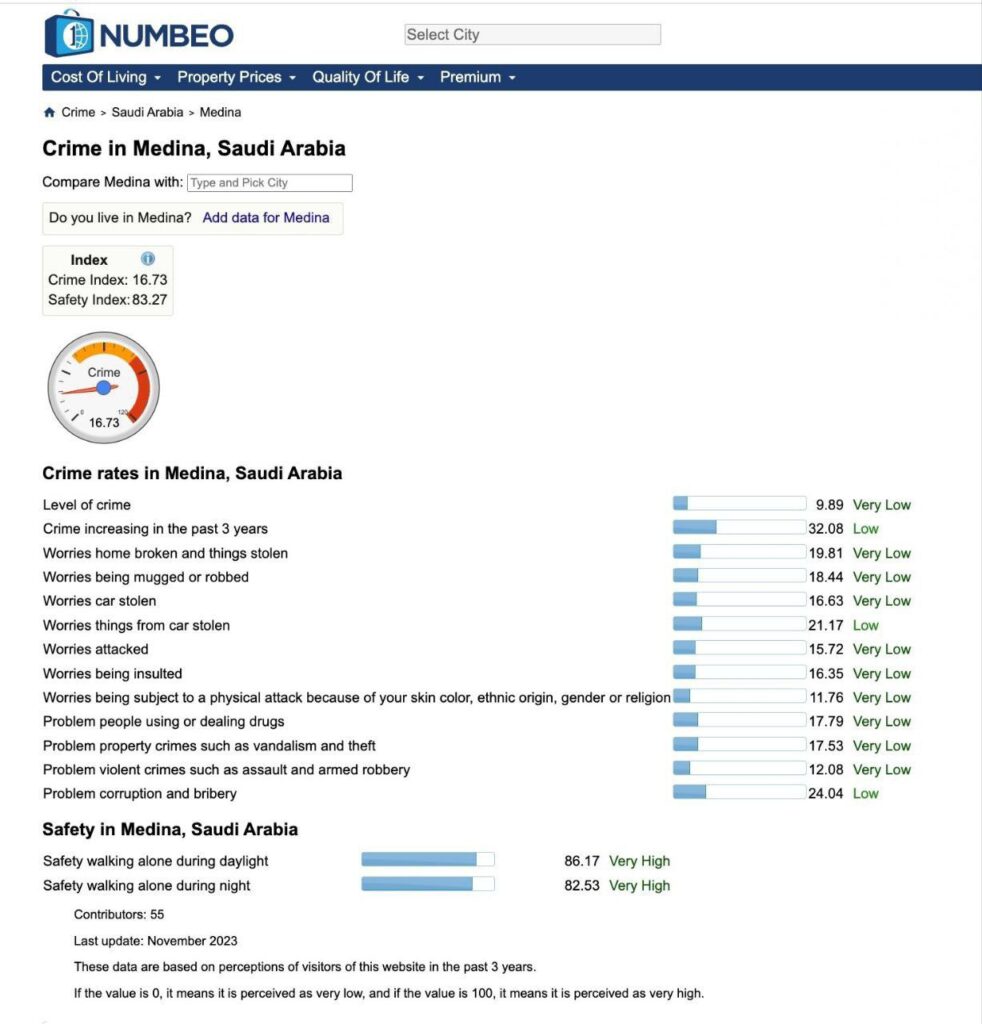Click the value 11.76
Screen dimensions: 982x1024
tap(827, 697)
